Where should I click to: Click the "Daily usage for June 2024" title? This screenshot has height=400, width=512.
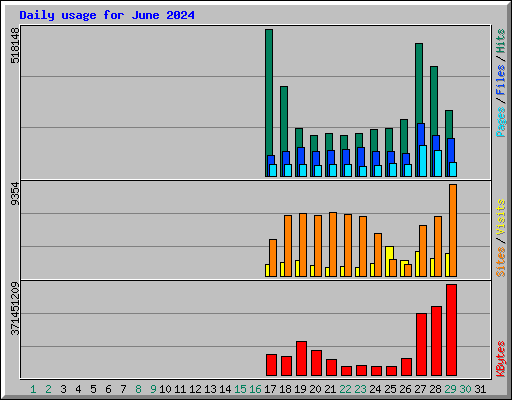coord(107,15)
